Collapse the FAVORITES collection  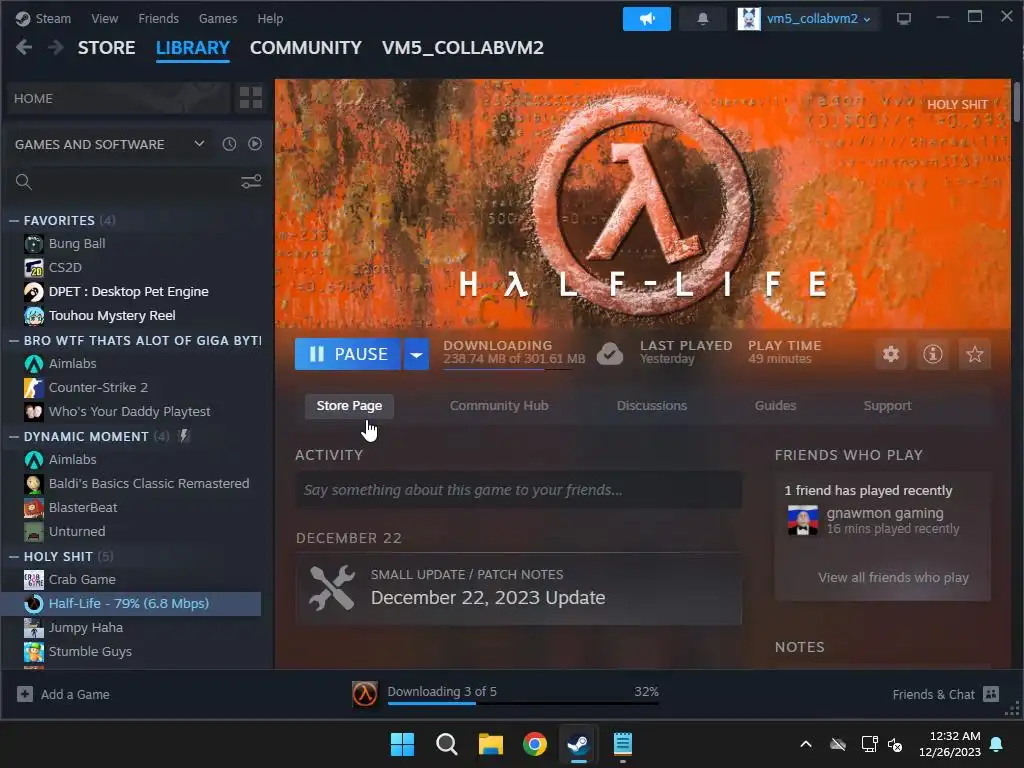pos(14,221)
